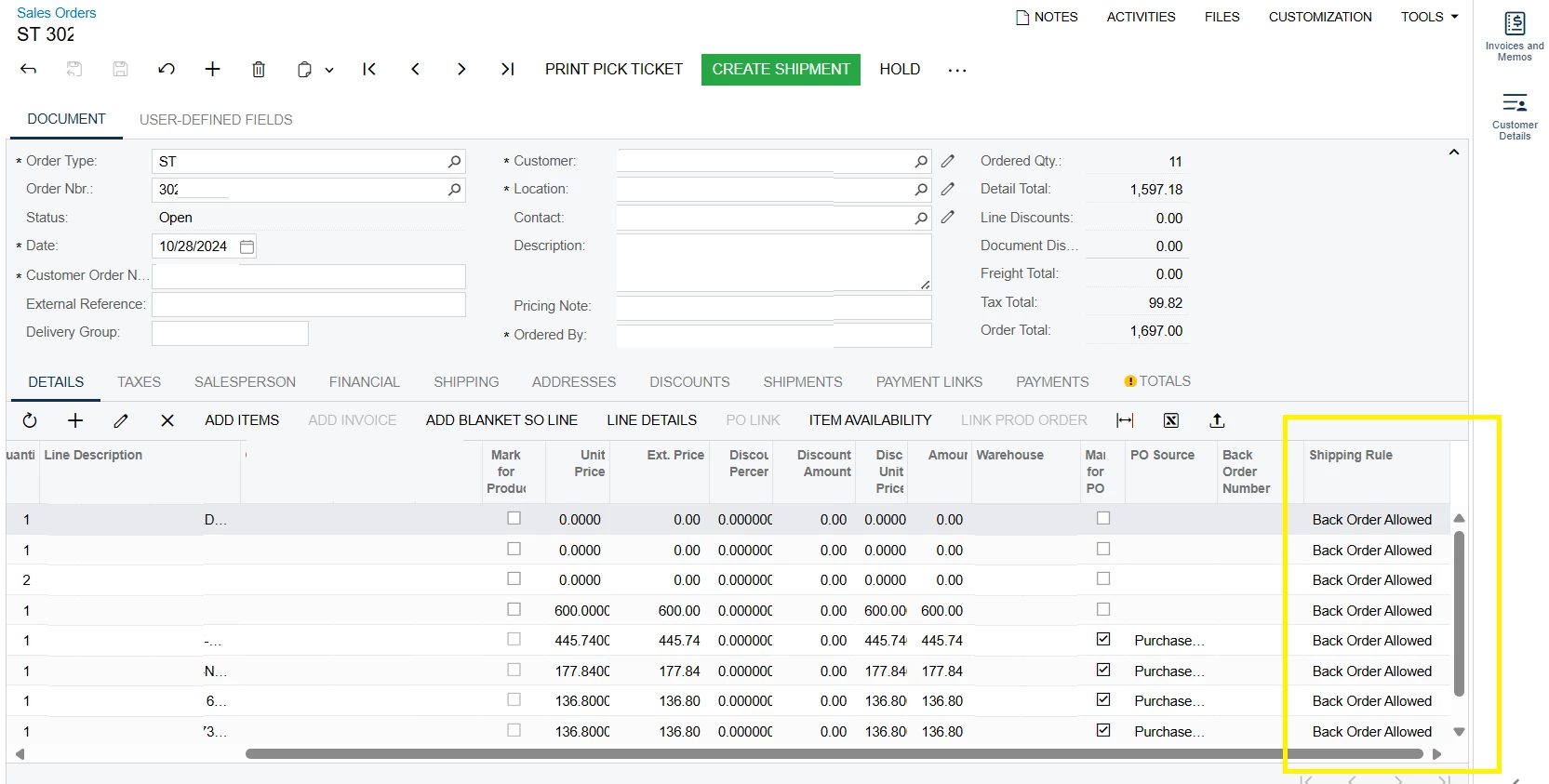Click the Sales Orders breadcrumb link
This screenshot has width=1549, height=784.
57,13
